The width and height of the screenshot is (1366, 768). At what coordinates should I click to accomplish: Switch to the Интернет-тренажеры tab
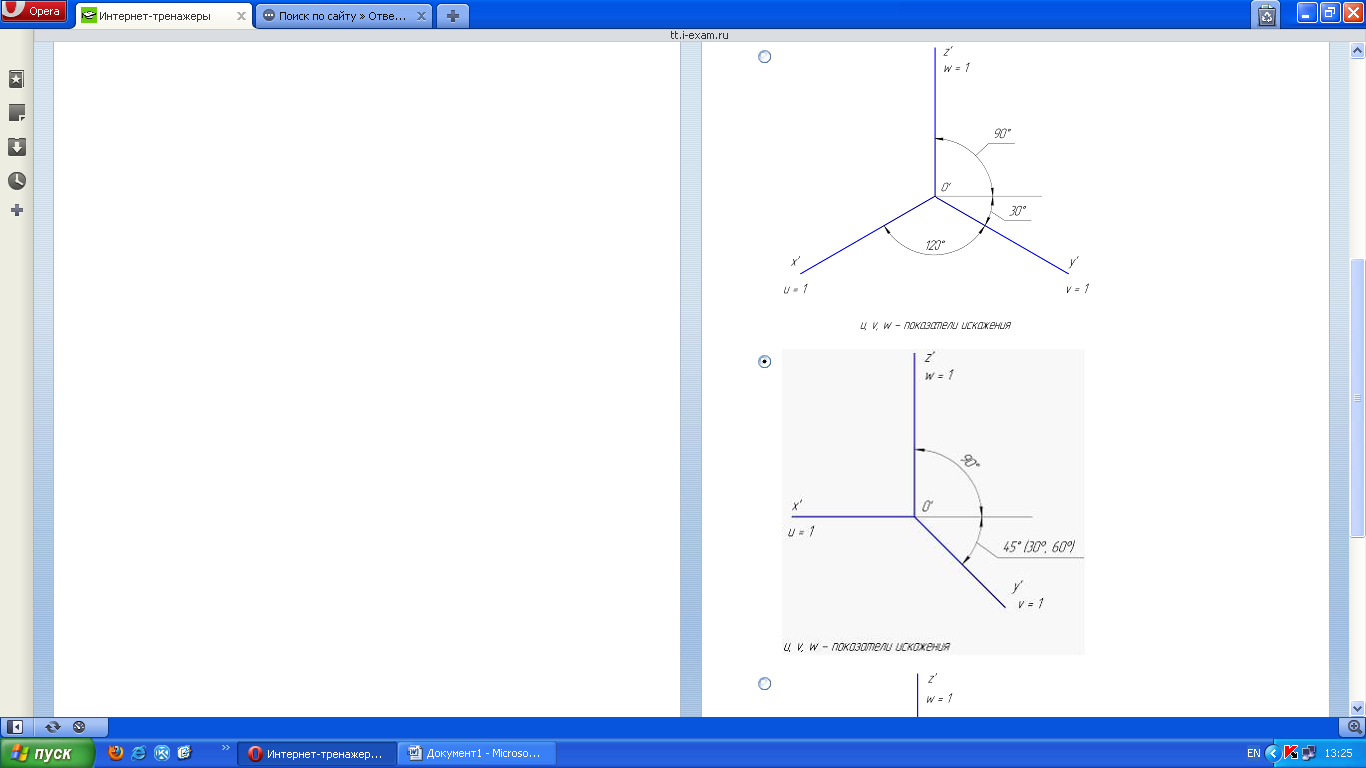pos(163,16)
